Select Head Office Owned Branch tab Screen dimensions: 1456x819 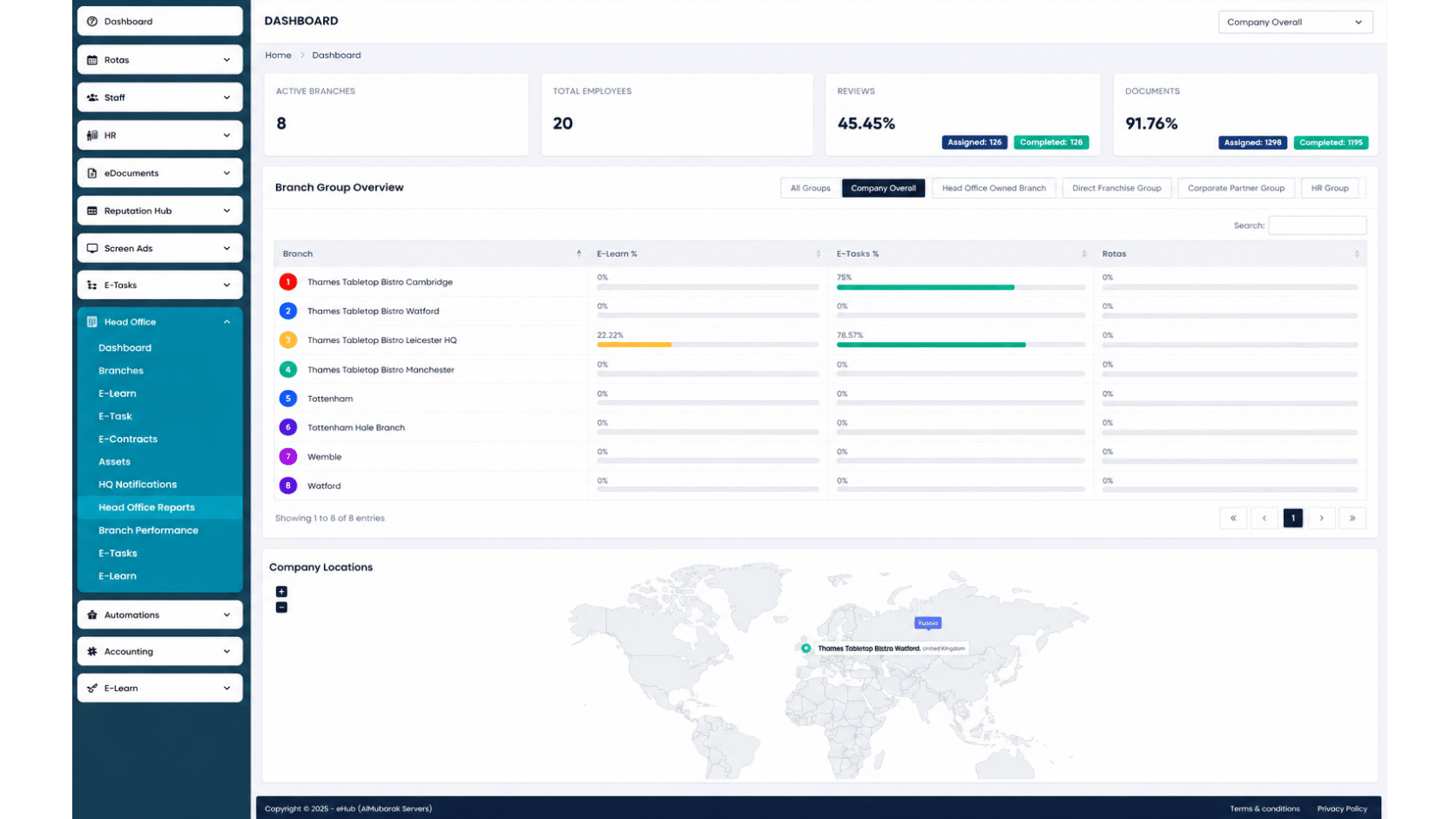point(994,188)
